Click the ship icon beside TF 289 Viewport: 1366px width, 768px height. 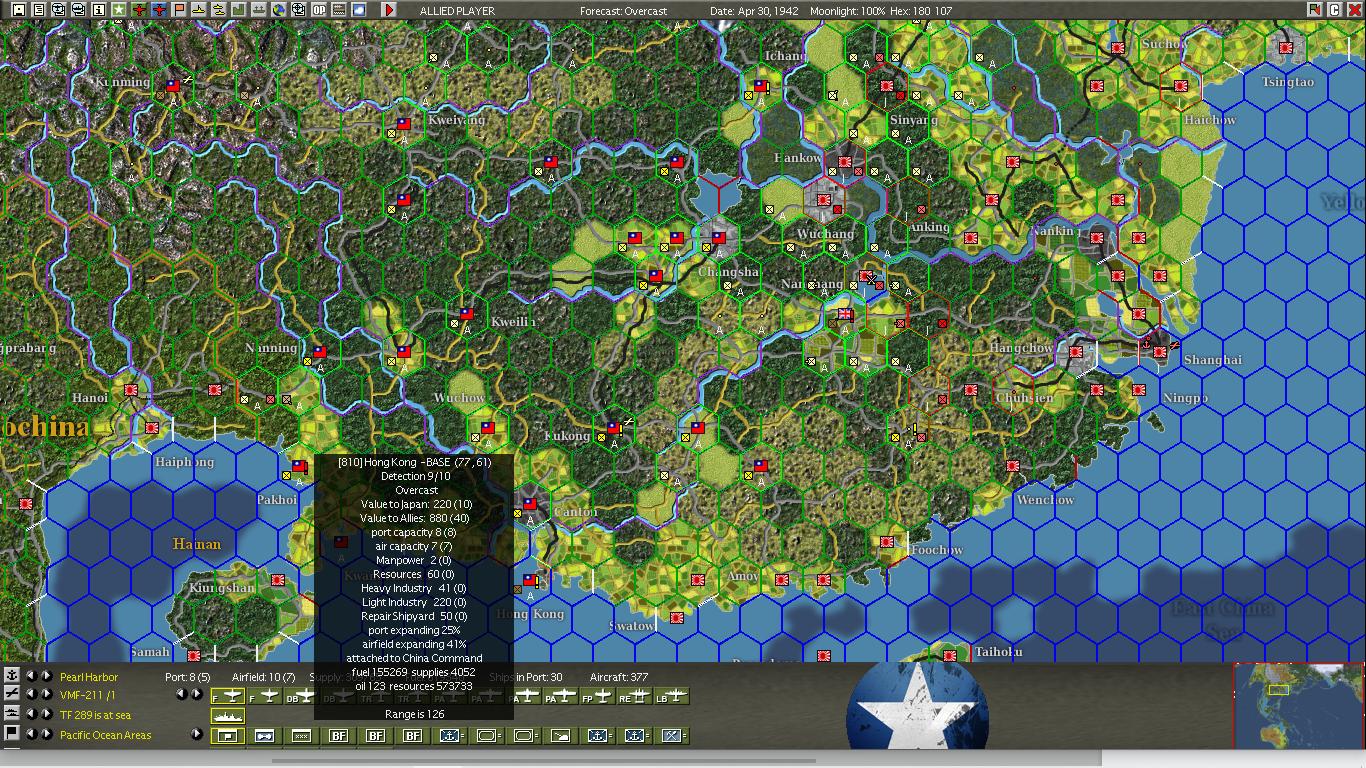12,713
